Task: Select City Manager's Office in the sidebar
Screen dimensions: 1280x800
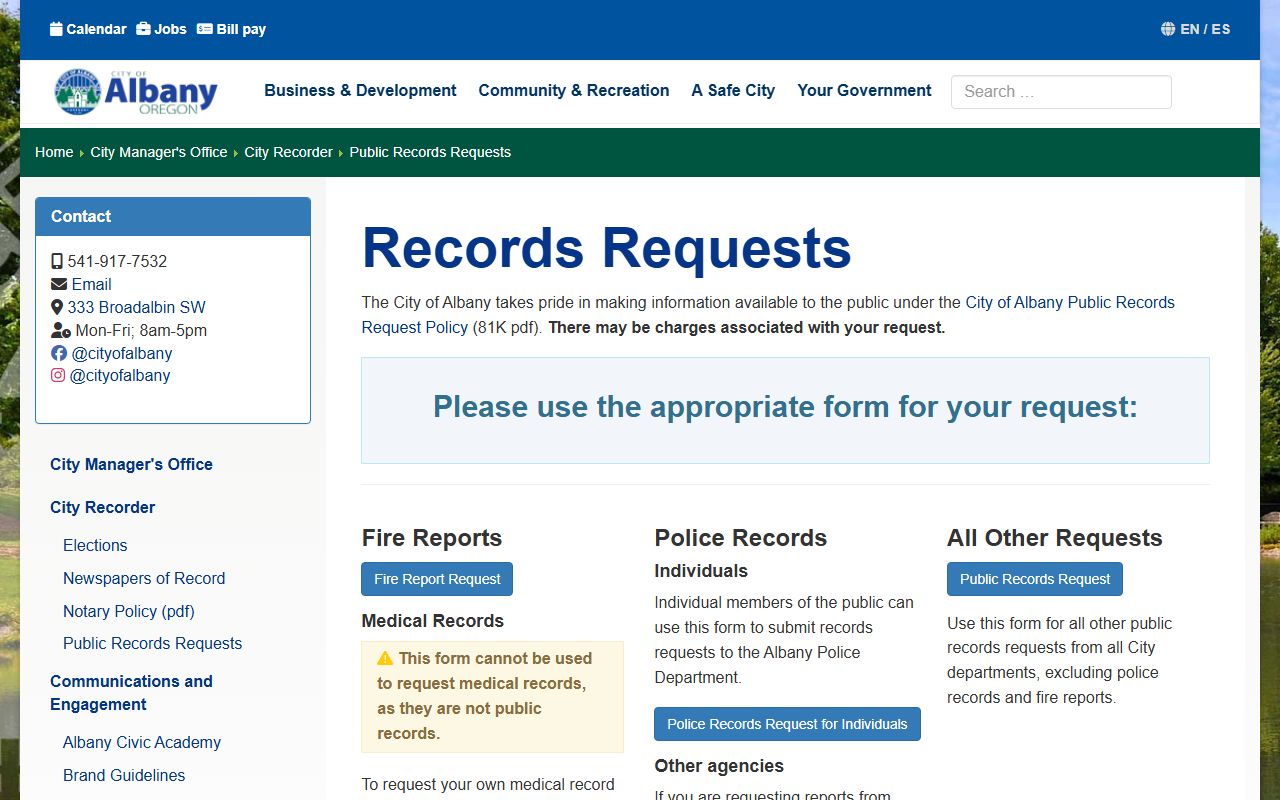Action: point(131,464)
